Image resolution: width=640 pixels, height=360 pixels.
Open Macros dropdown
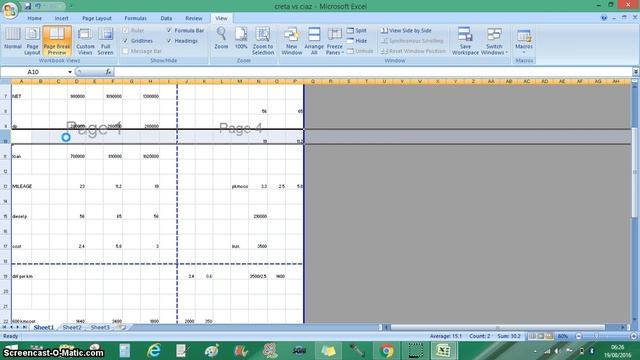coord(524,41)
